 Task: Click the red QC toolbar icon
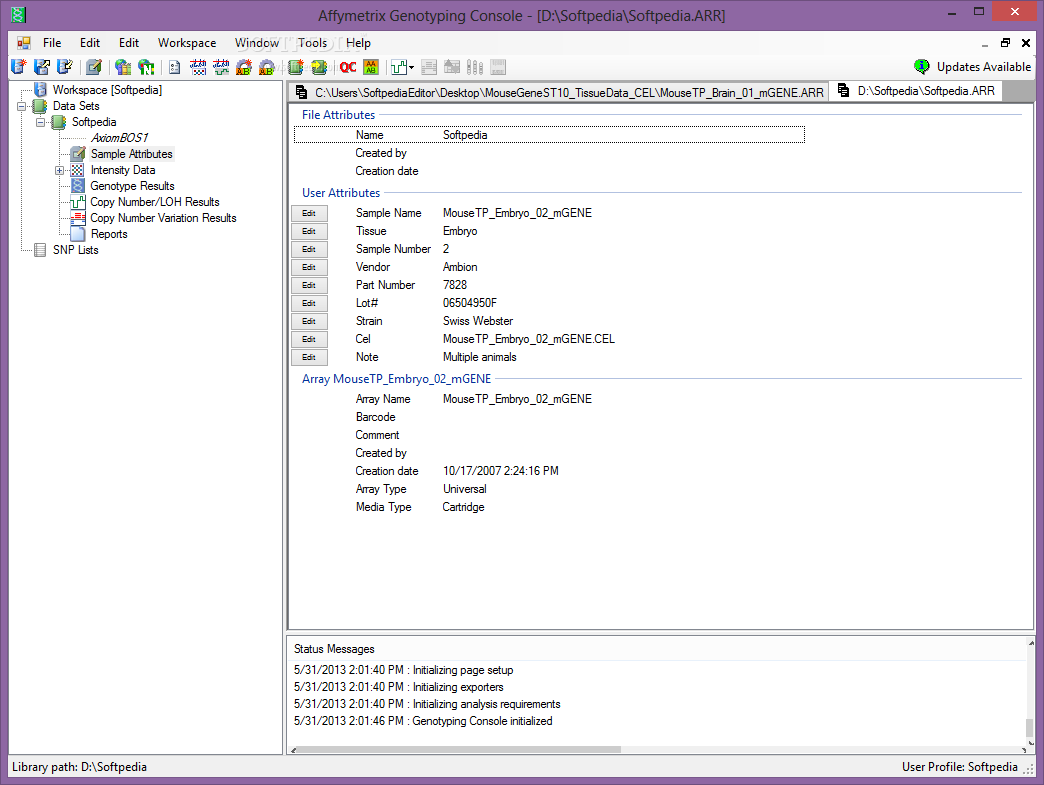(x=348, y=67)
